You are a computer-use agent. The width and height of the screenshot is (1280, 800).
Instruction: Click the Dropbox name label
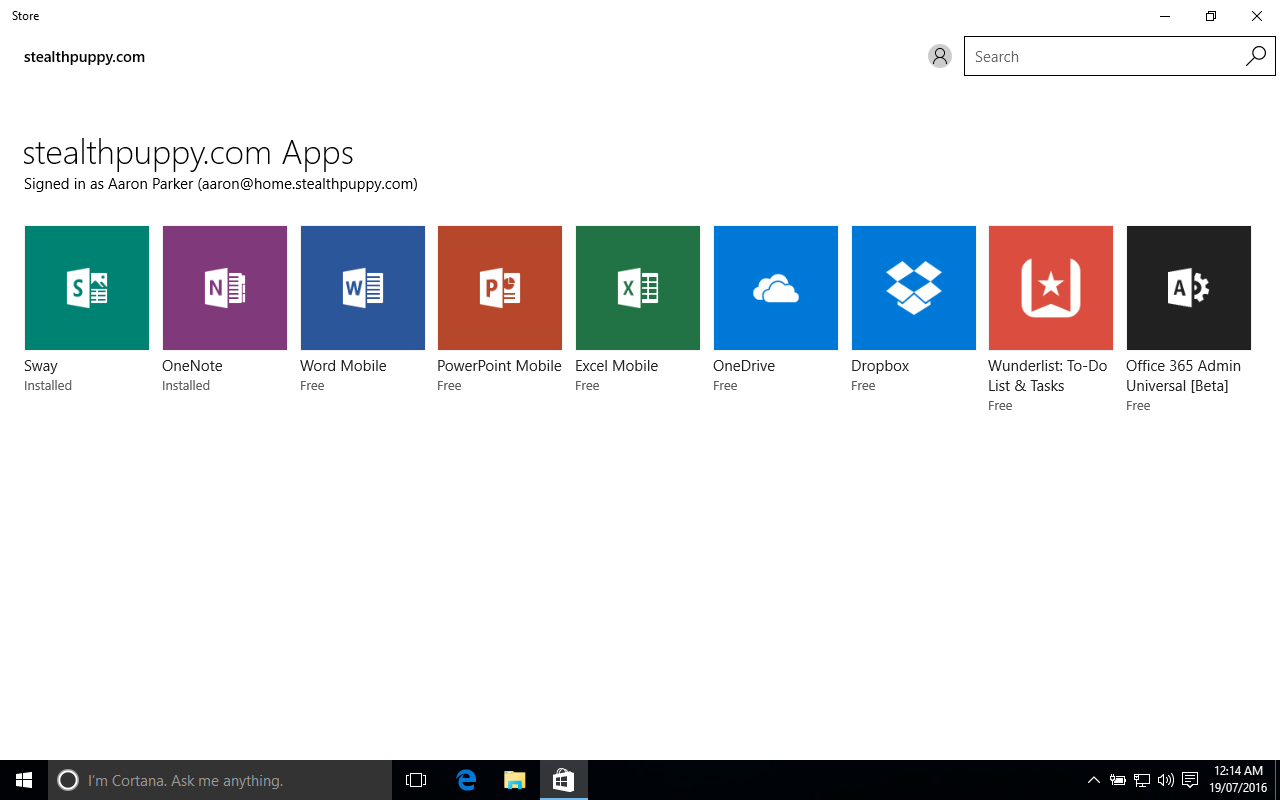[880, 366]
